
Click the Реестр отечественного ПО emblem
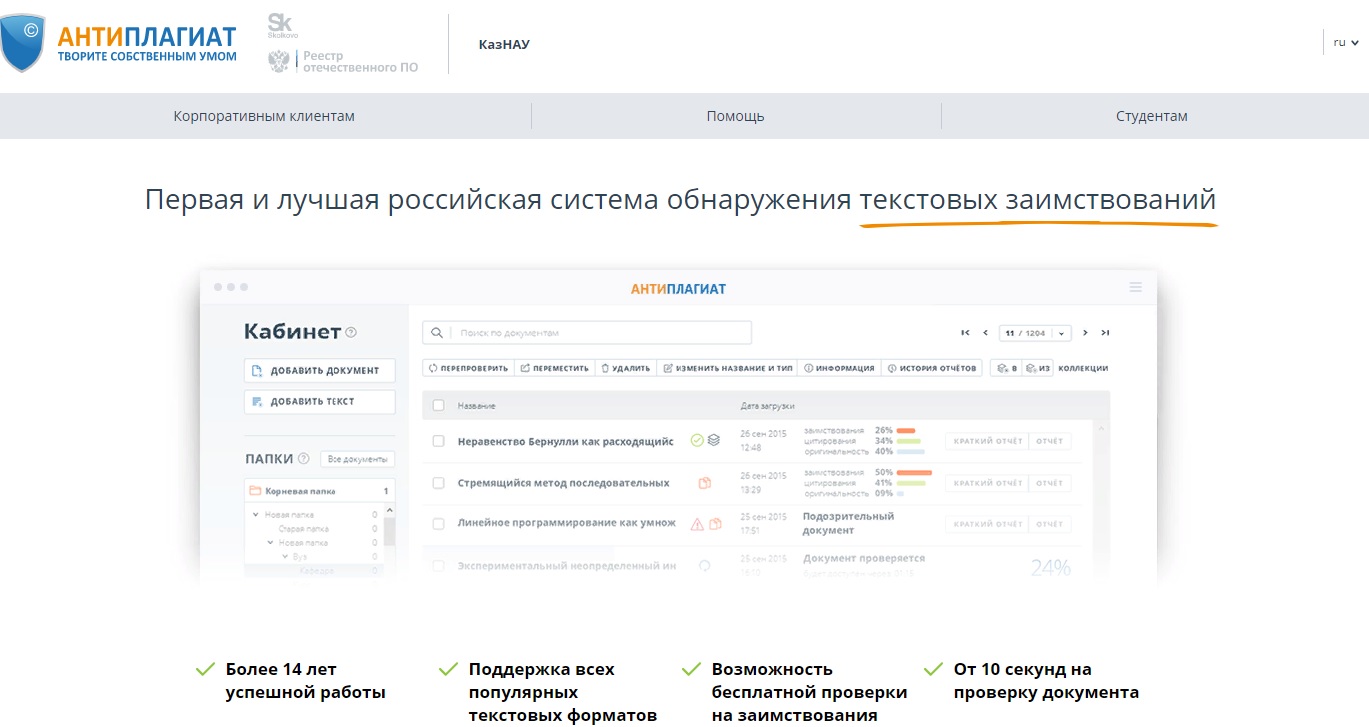coord(279,62)
